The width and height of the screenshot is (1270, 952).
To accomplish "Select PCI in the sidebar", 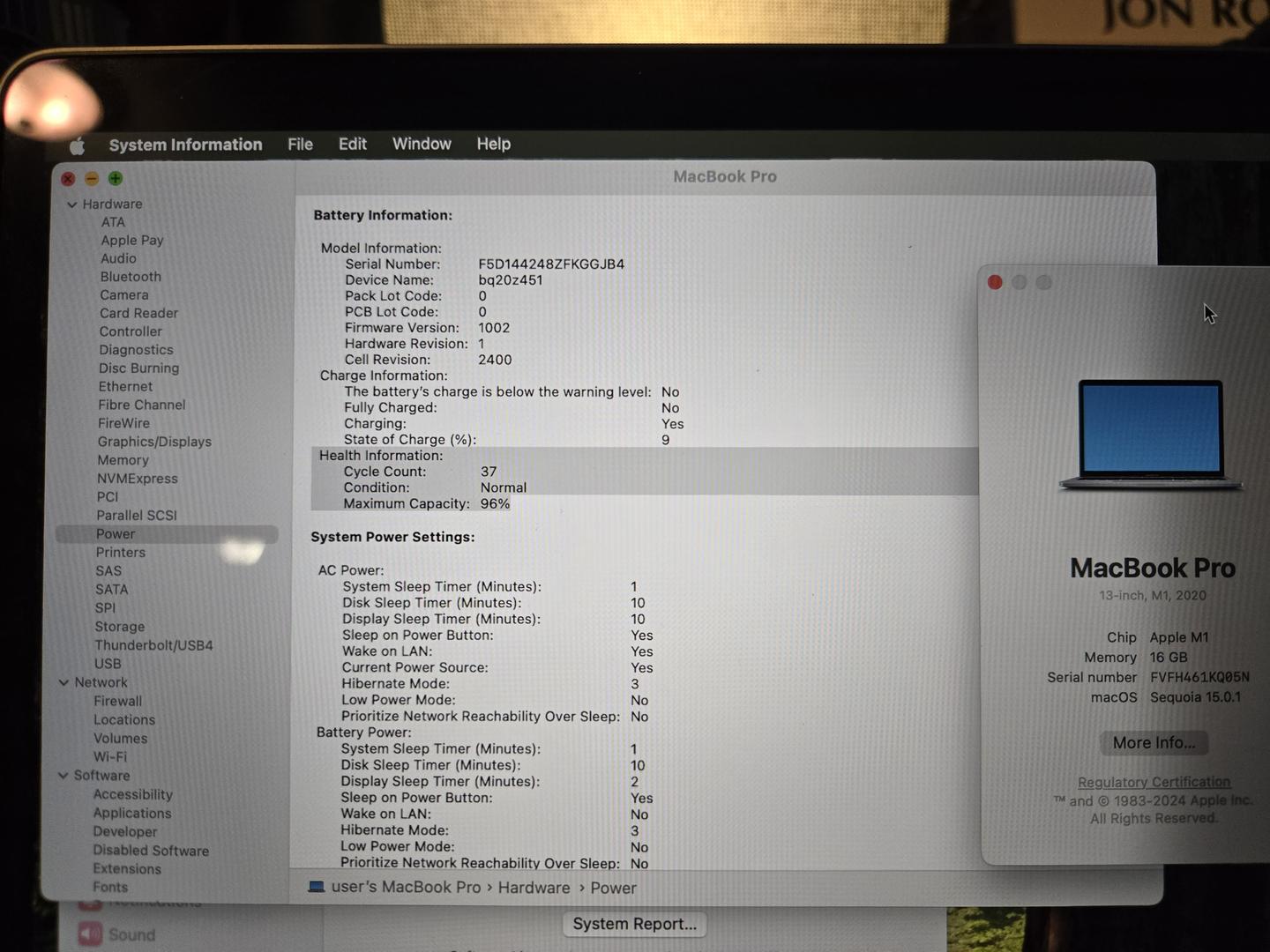I will (x=108, y=497).
